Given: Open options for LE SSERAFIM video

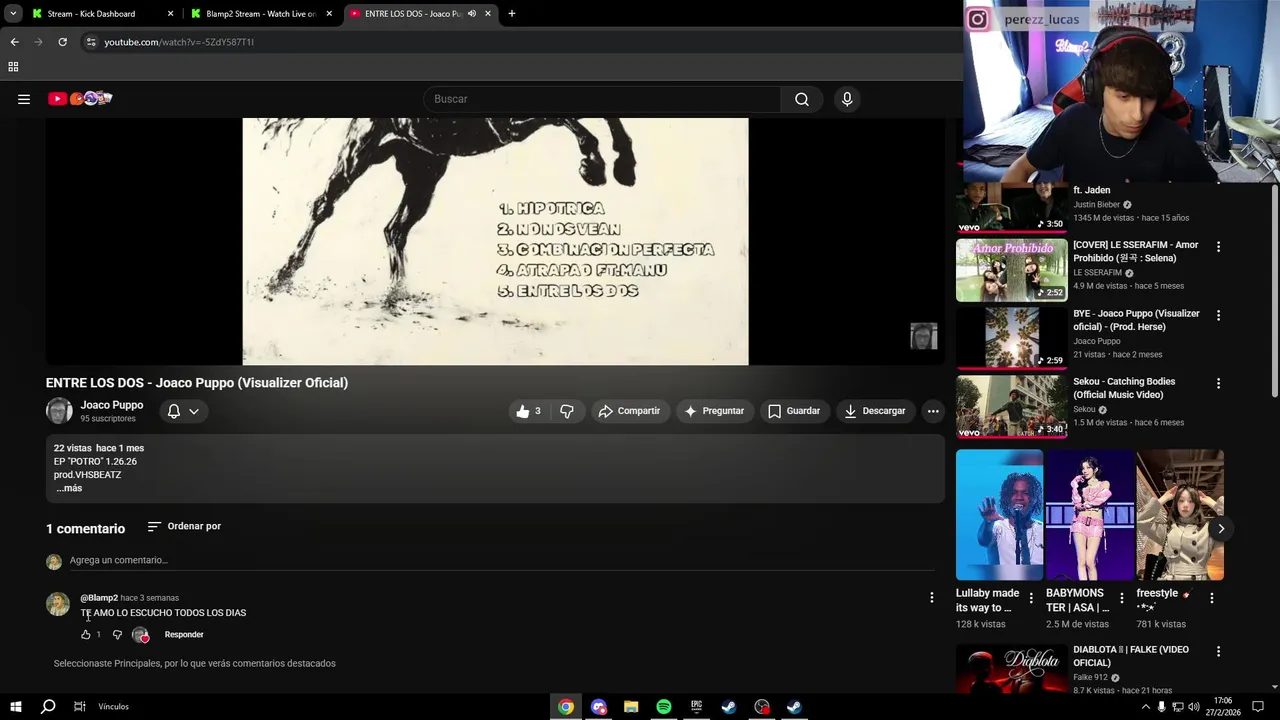Looking at the screenshot, I should (x=1218, y=247).
